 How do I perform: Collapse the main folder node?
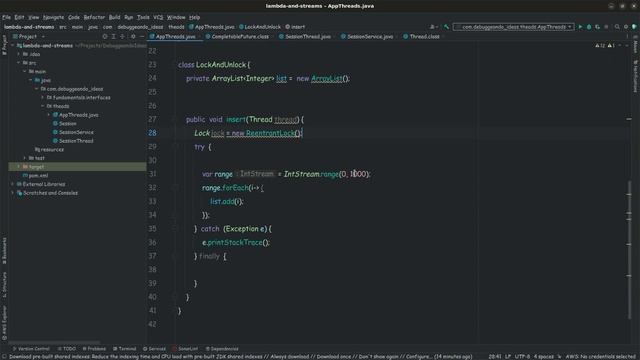24,71
